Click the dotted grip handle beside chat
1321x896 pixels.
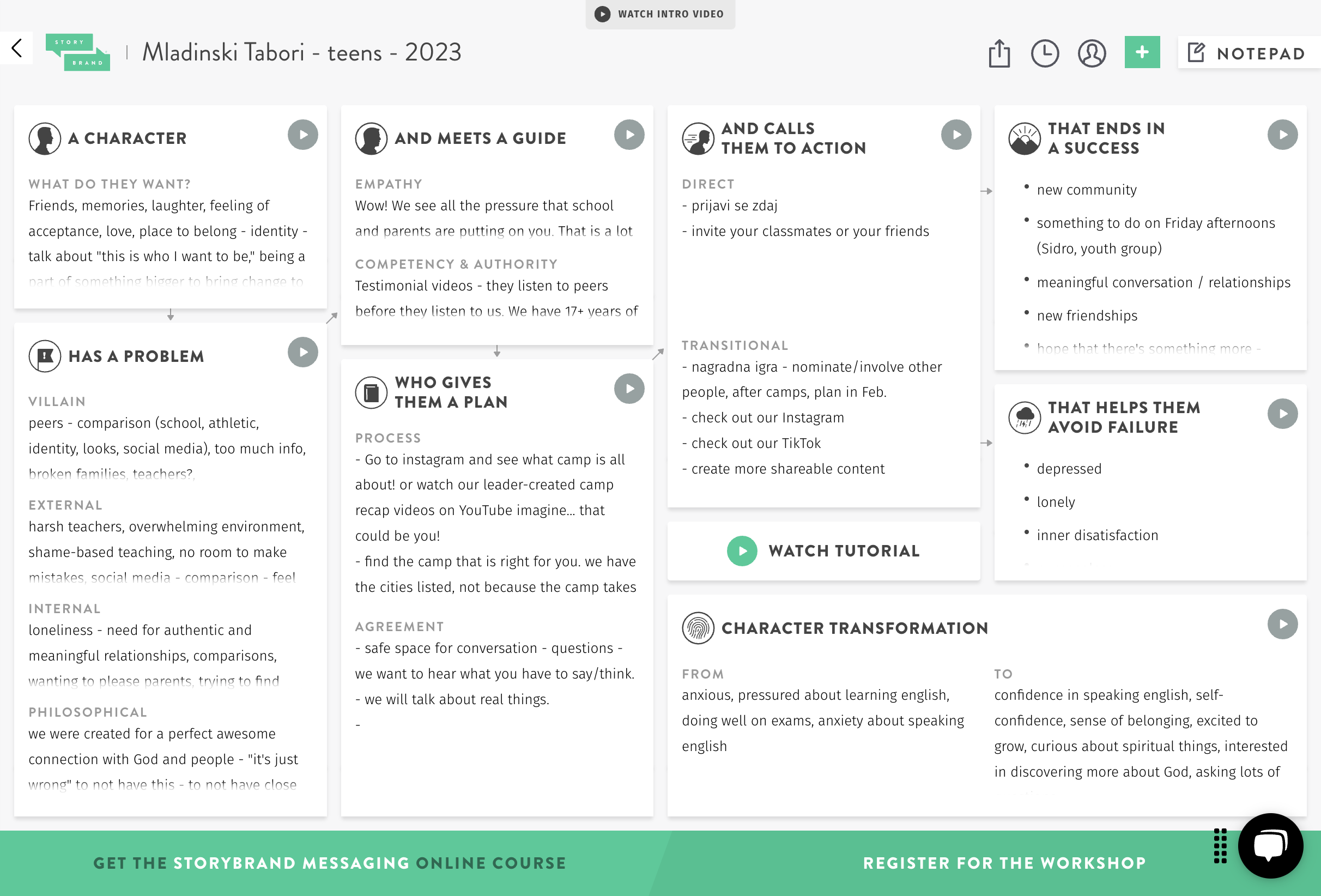pos(1220,845)
